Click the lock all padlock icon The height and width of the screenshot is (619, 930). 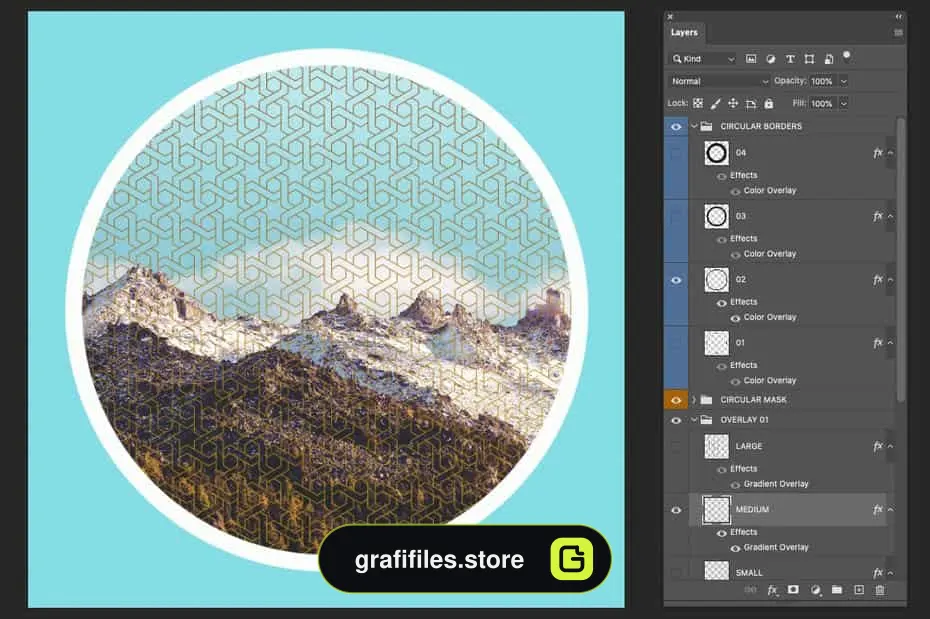coord(769,103)
